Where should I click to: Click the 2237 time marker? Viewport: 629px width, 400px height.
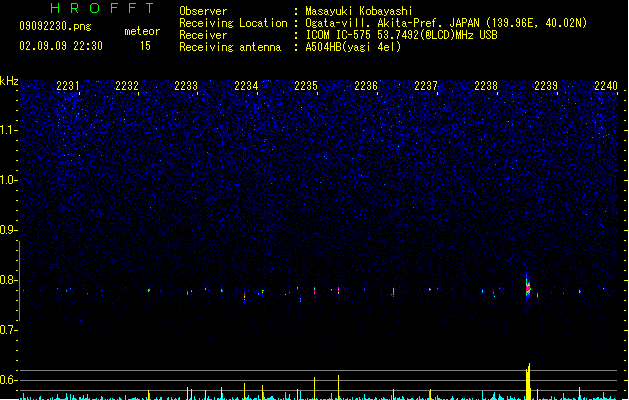pos(426,86)
